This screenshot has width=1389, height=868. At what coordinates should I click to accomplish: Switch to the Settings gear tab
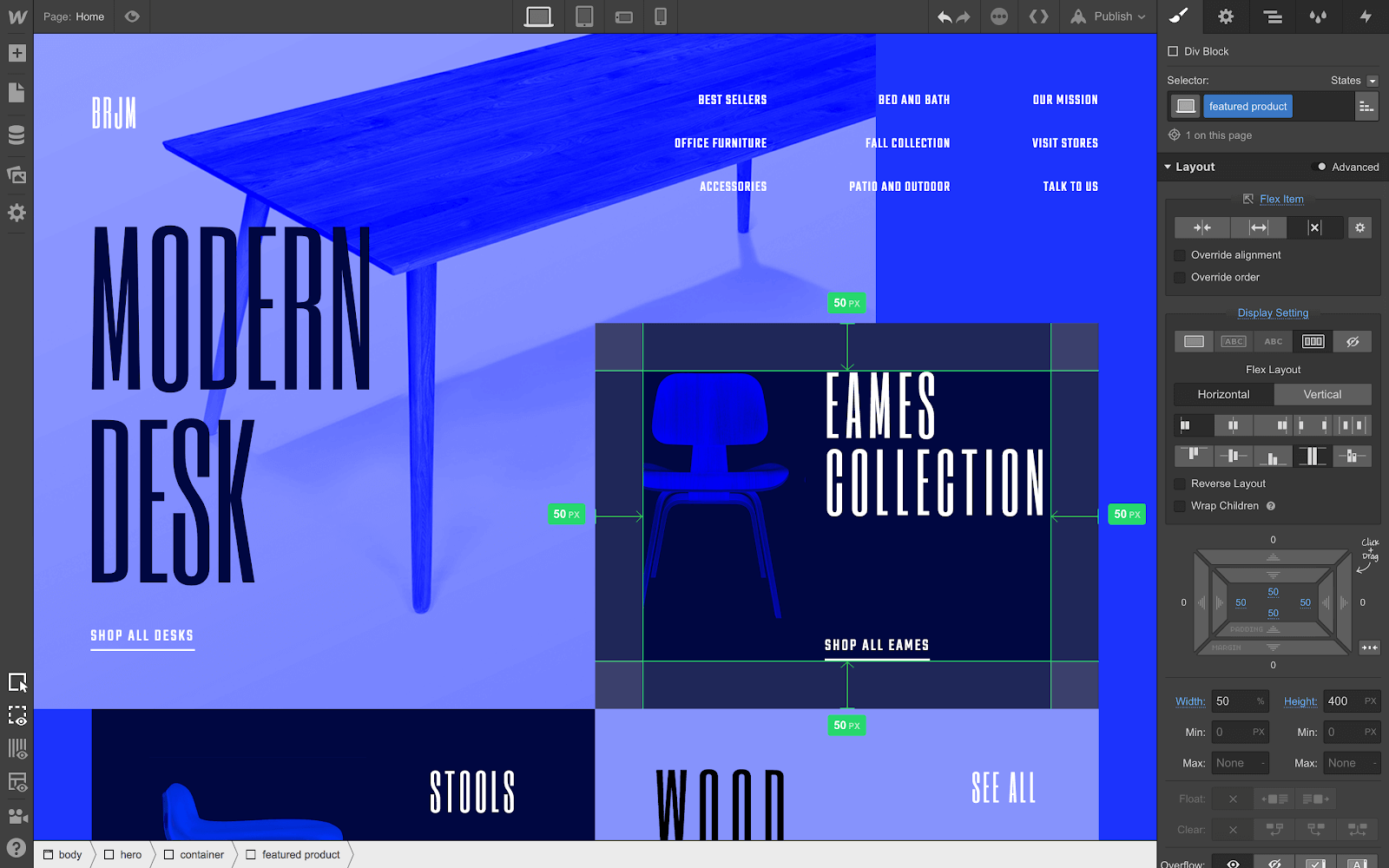[x=1226, y=16]
